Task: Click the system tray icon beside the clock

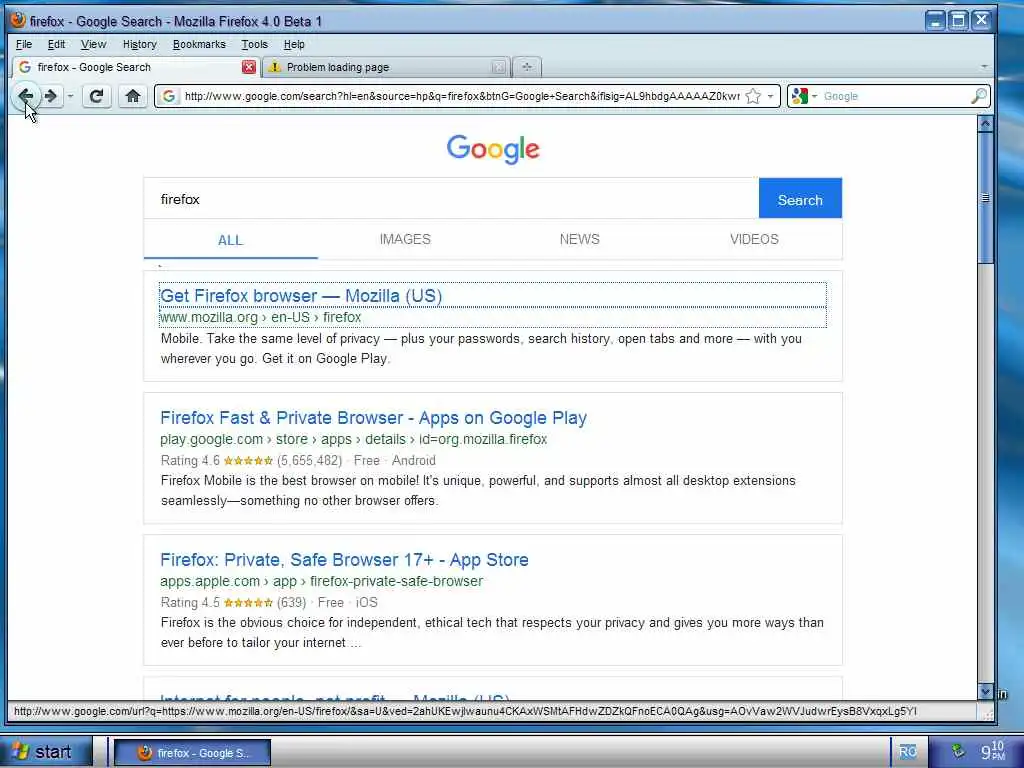Action: point(958,750)
